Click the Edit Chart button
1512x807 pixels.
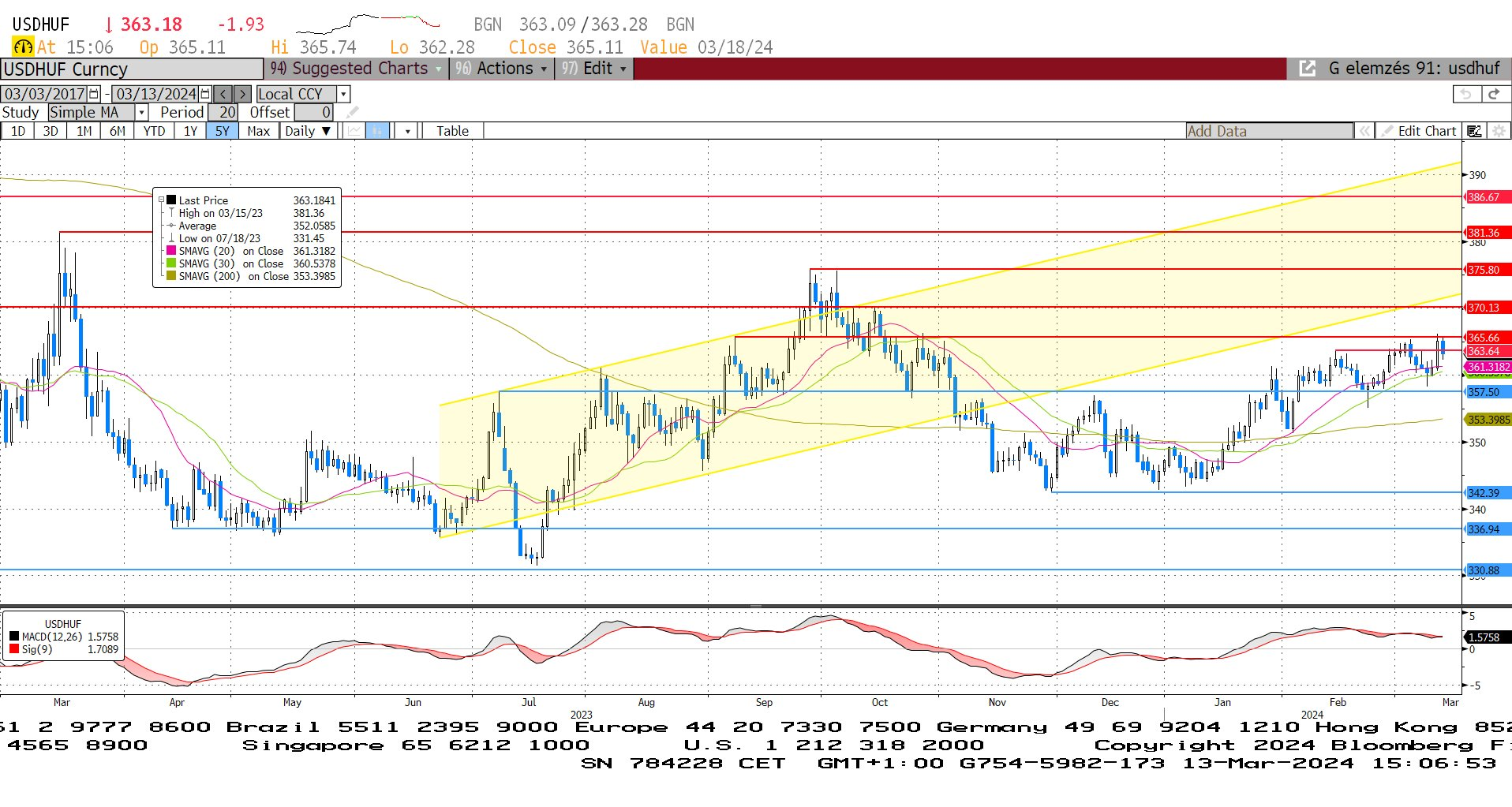[x=1418, y=131]
